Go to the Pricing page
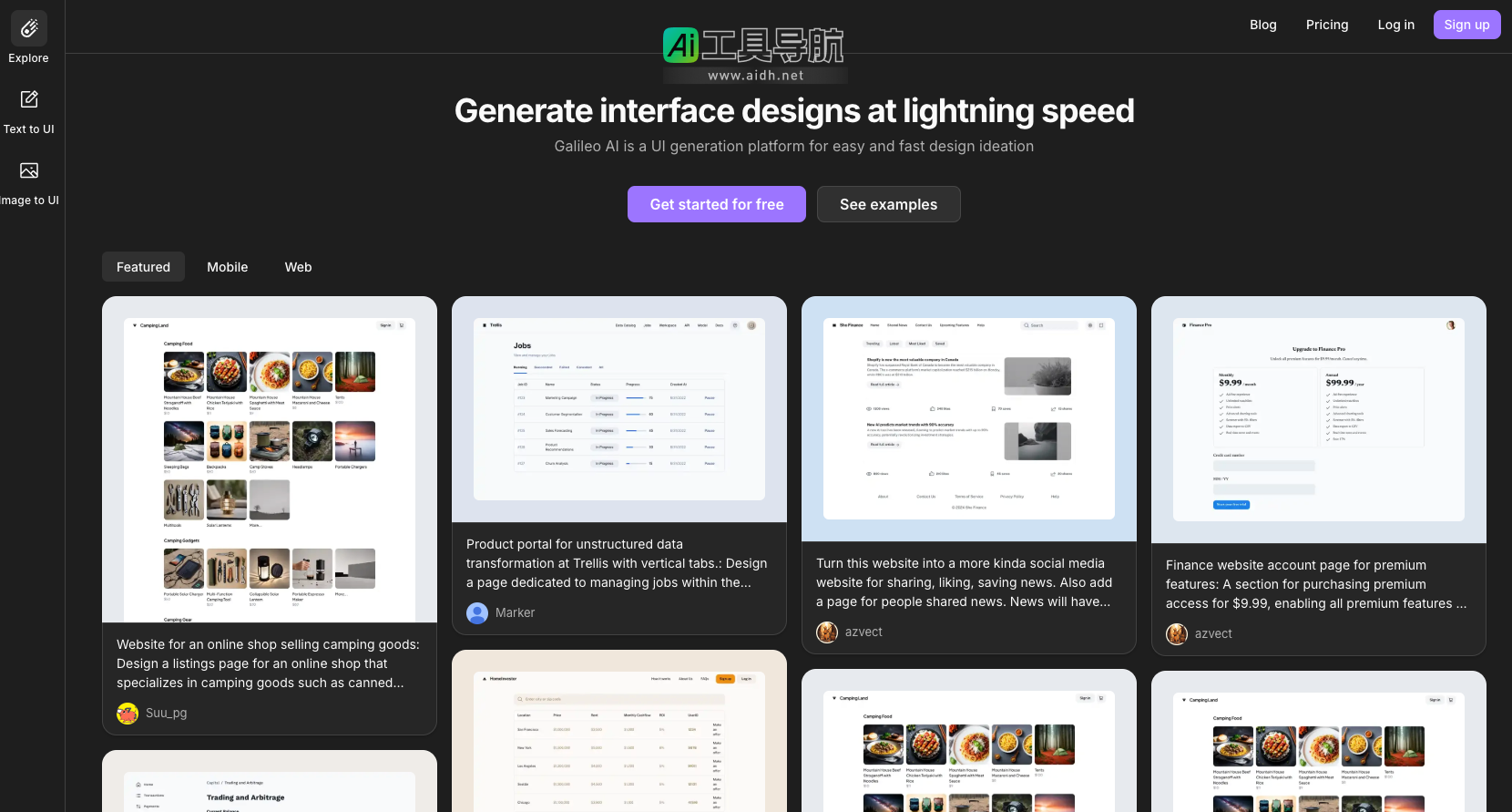Screen dimensions: 1512x812 coord(1326,25)
